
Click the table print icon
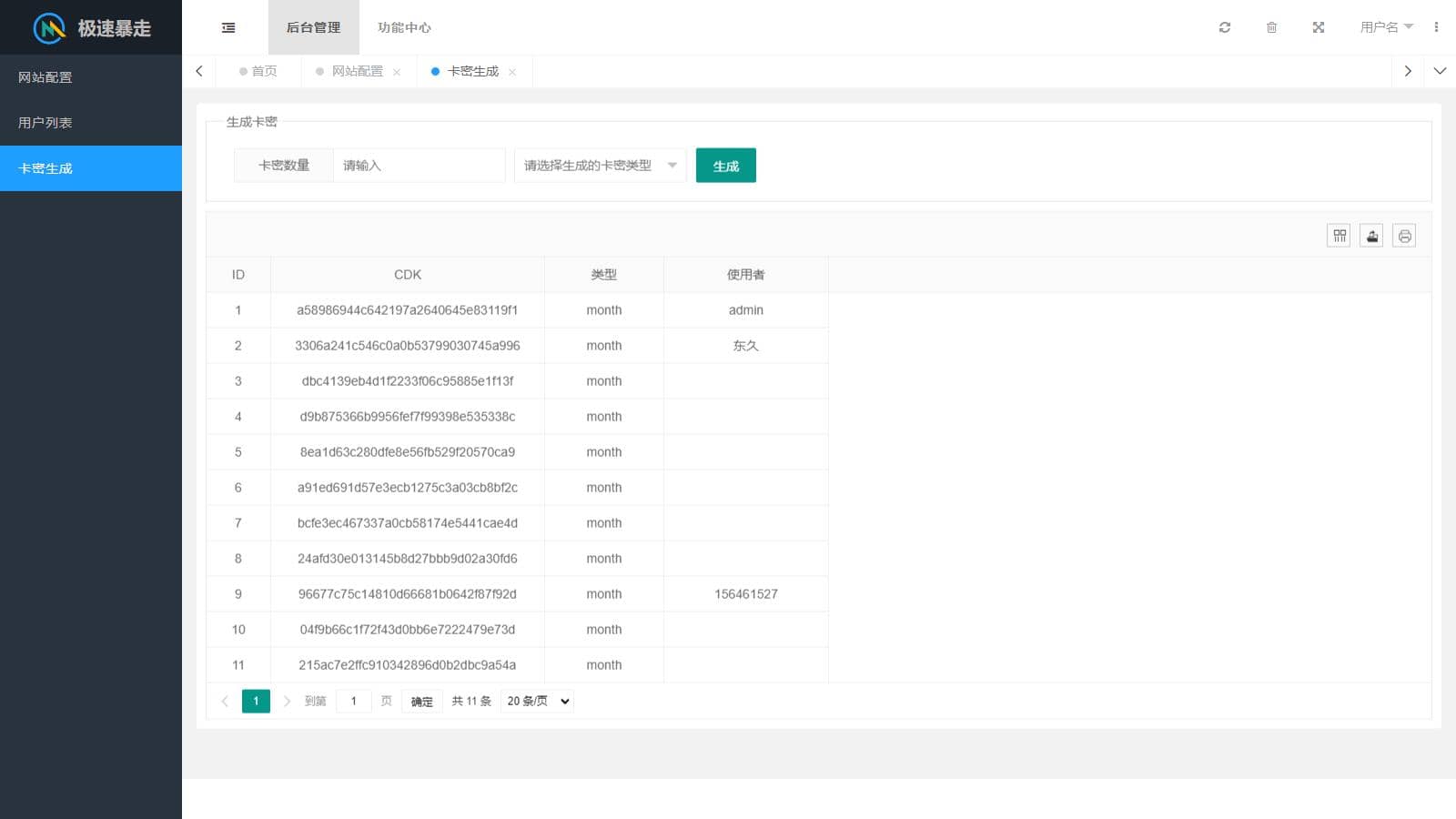1404,236
